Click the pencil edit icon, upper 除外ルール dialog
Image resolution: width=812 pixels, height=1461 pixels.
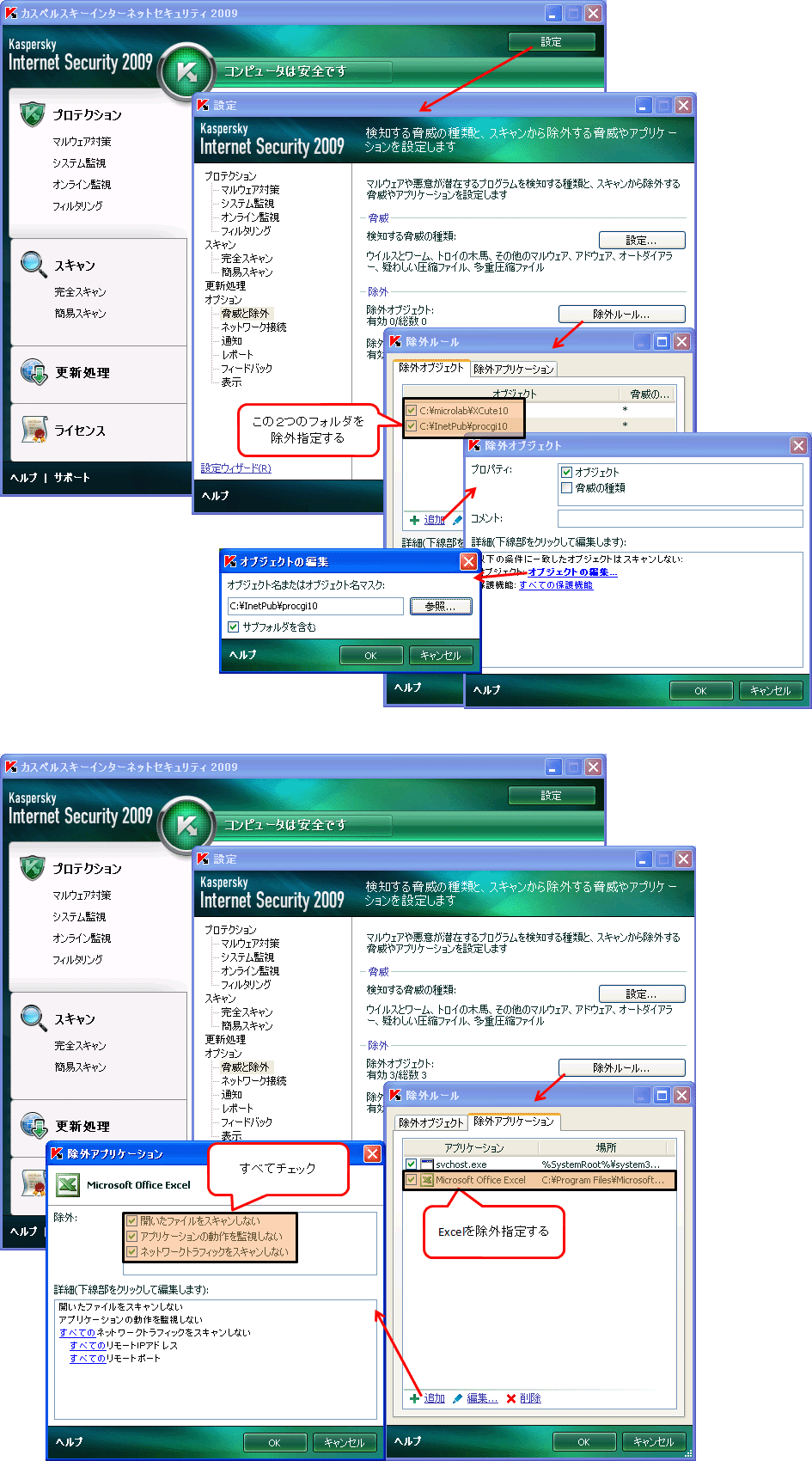tap(457, 520)
